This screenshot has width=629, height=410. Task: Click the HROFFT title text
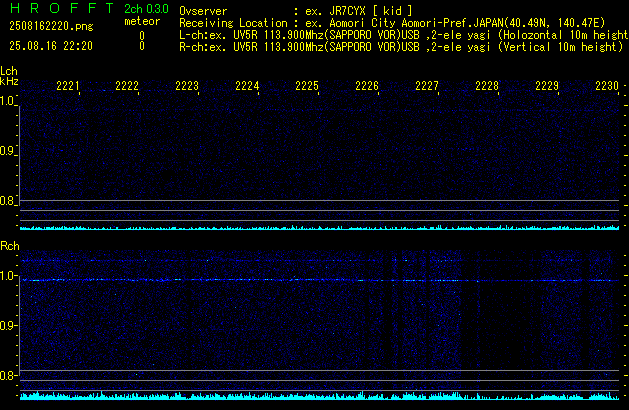(62, 8)
